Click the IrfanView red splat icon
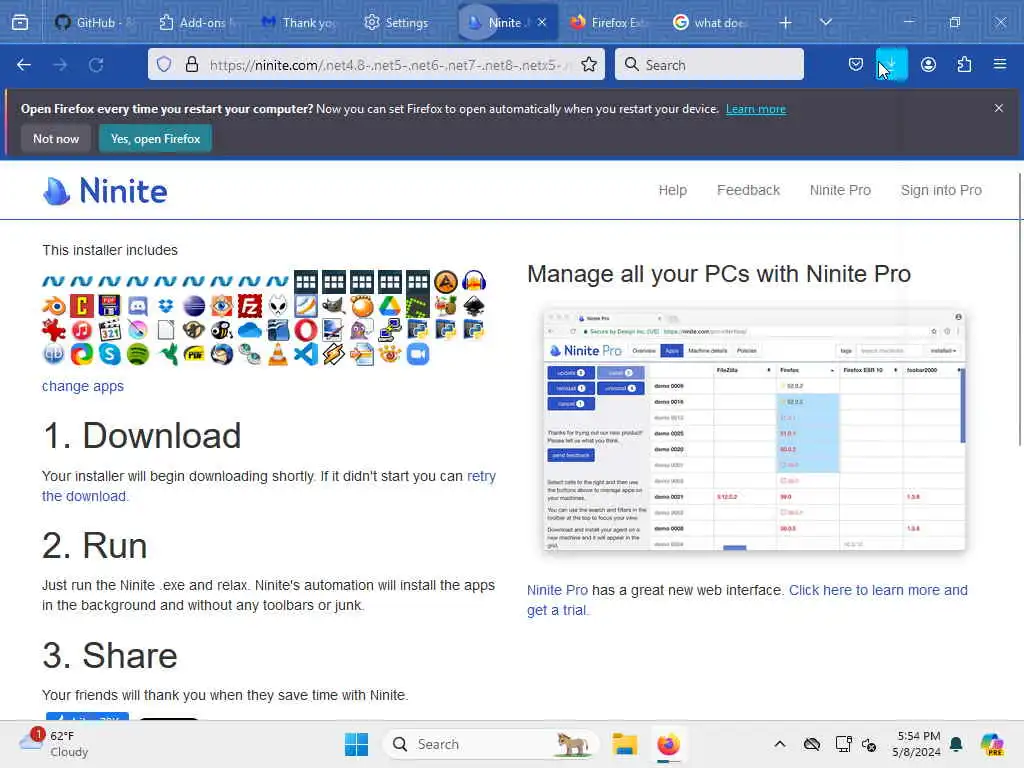 54,330
